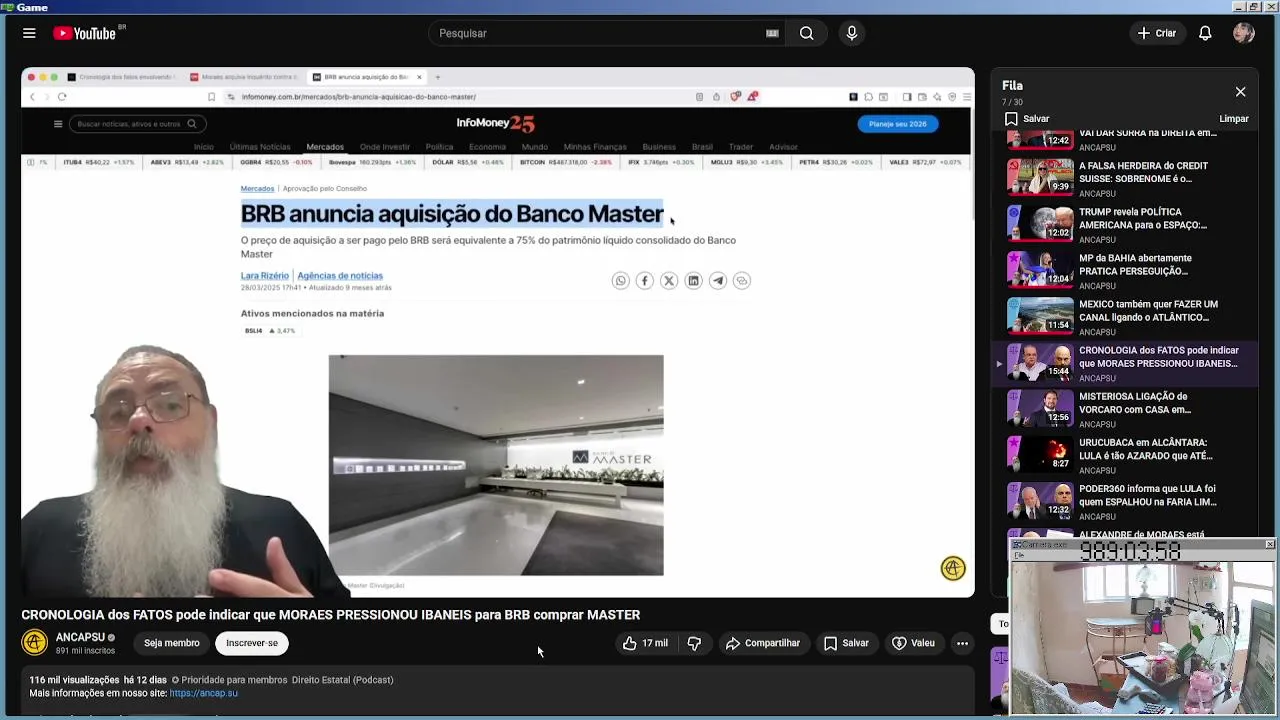Click the Inscrever-se subscribe button

point(252,643)
